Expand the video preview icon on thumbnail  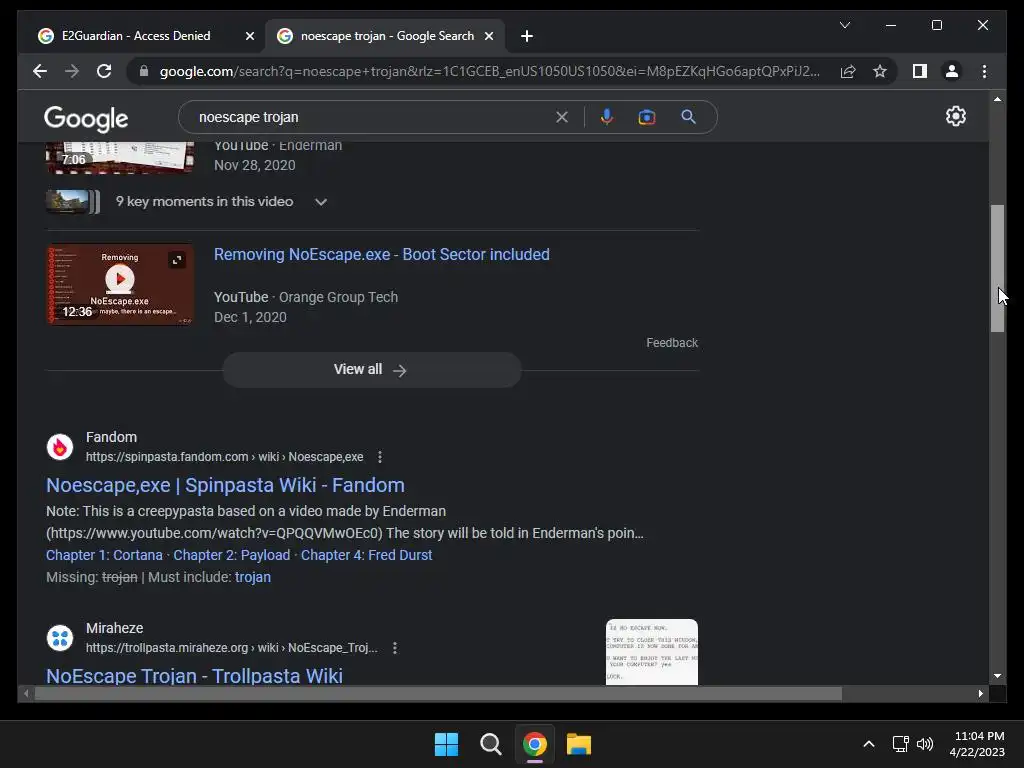177,260
